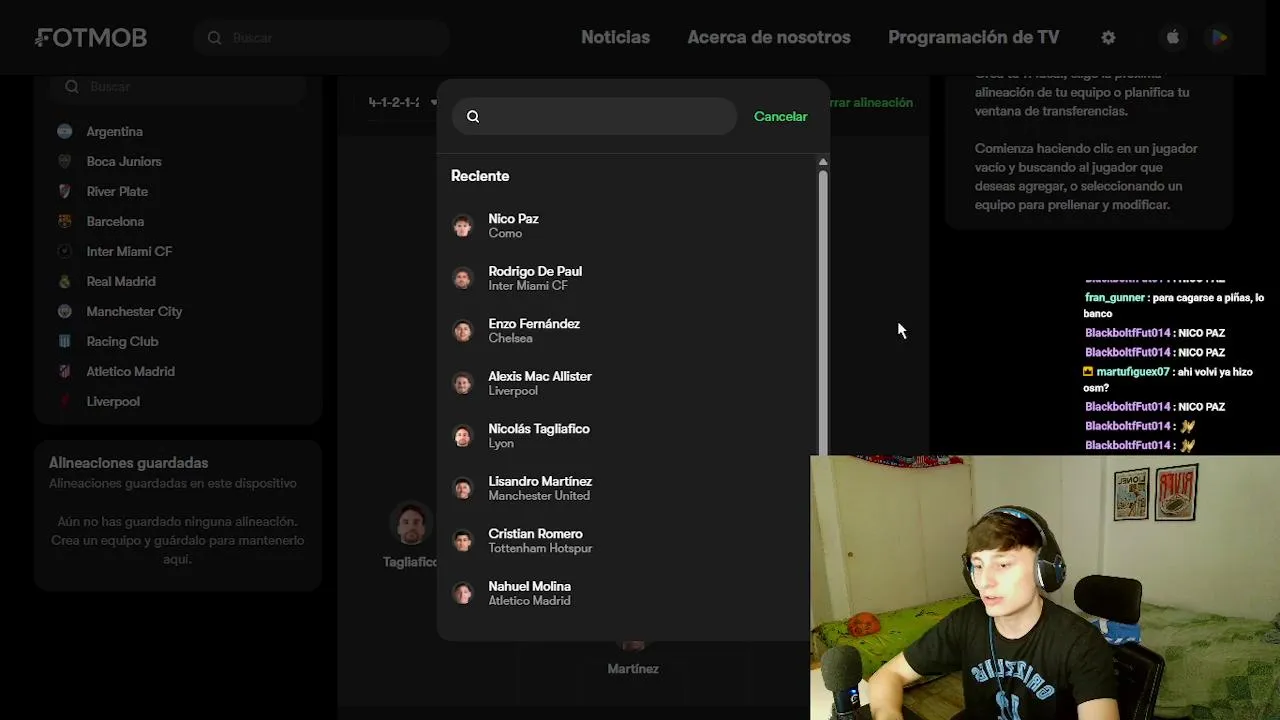1280x720 pixels.
Task: Click the Boca Juniors crest icon
Action: point(65,161)
